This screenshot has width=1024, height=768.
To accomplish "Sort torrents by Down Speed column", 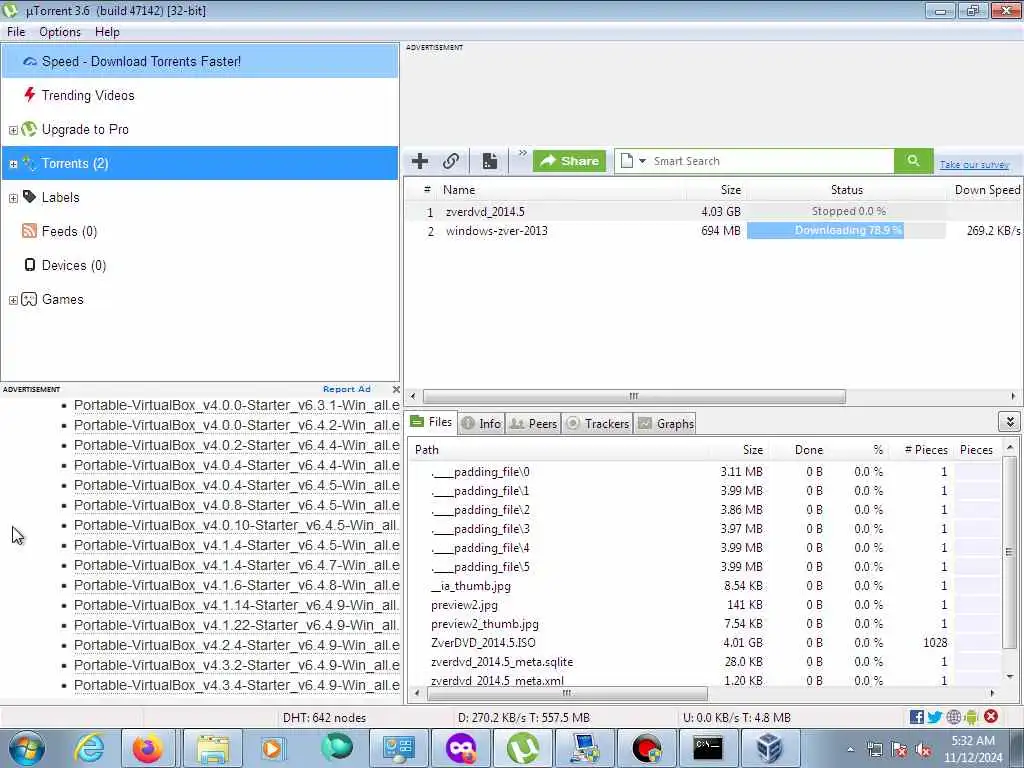I will pos(986,190).
